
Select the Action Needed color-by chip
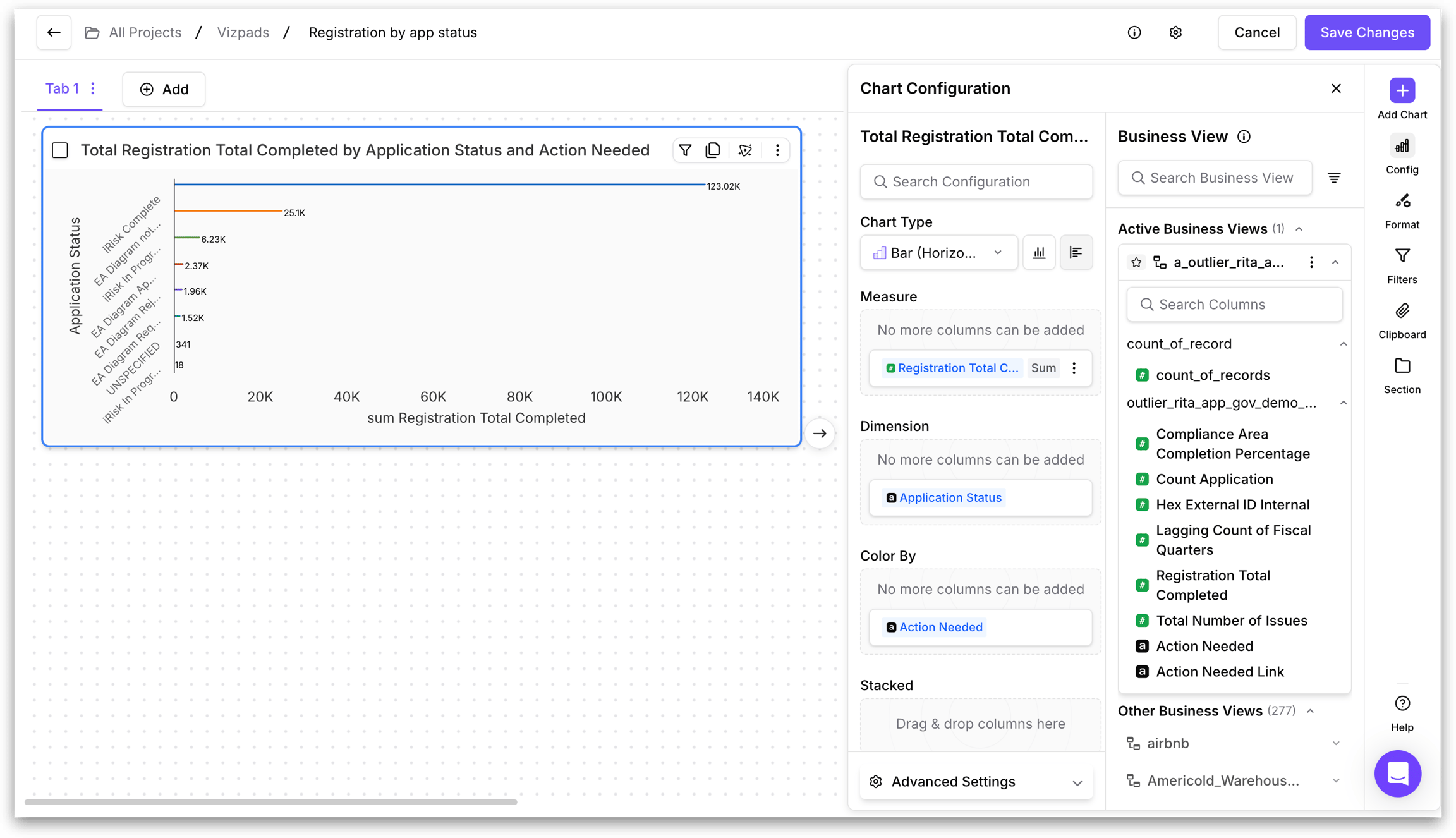935,628
